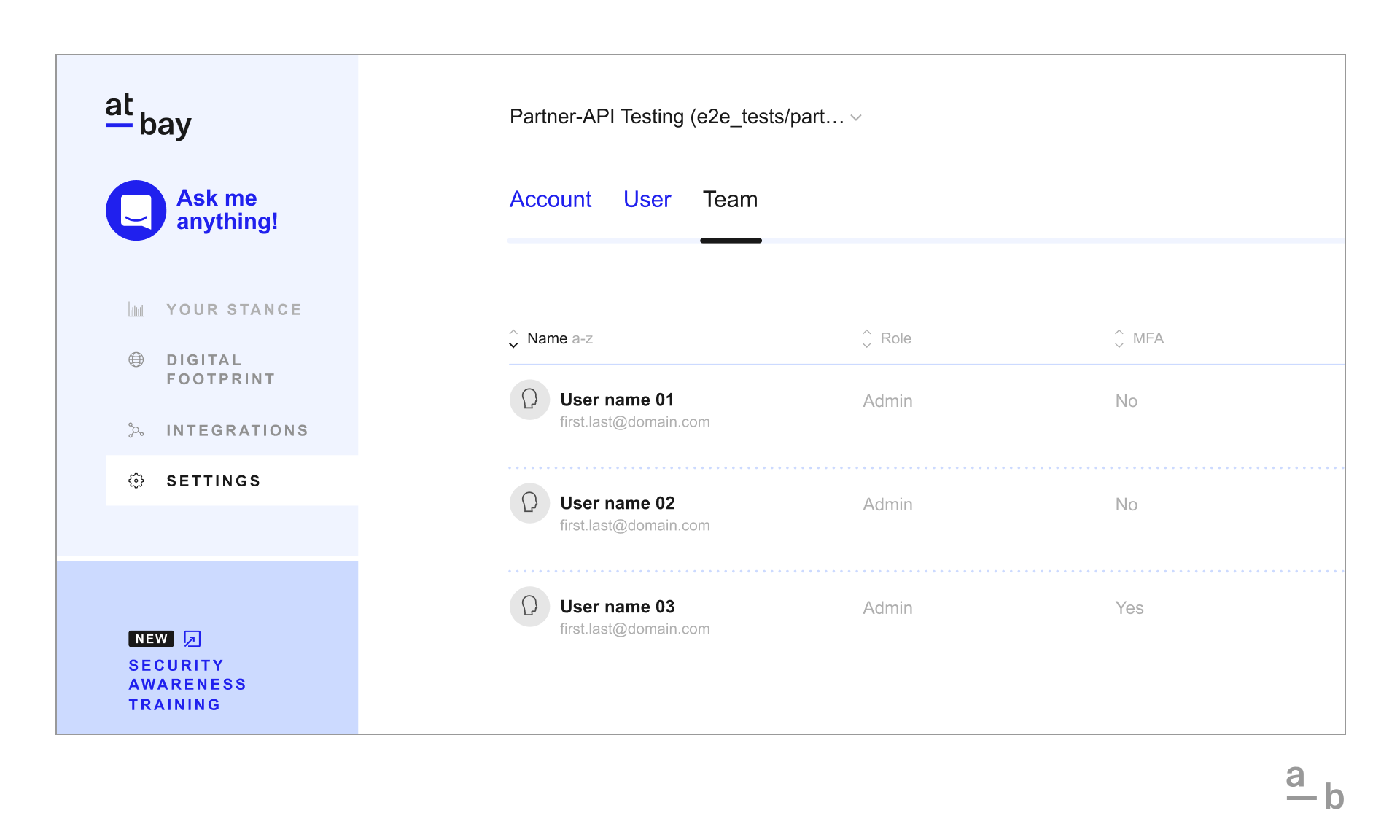Viewport: 1400px width, 840px height.
Task: Open Integrations in the sidebar
Action: point(237,430)
